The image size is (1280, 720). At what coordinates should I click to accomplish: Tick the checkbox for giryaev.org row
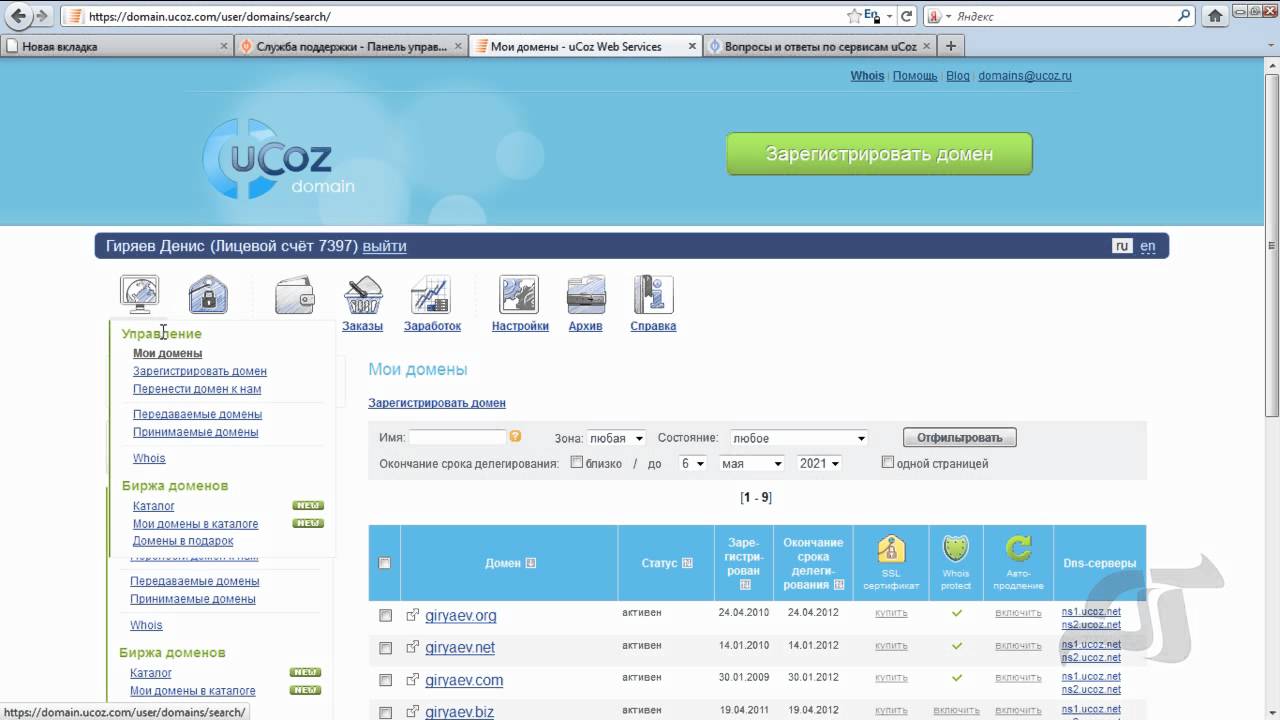tap(385, 616)
